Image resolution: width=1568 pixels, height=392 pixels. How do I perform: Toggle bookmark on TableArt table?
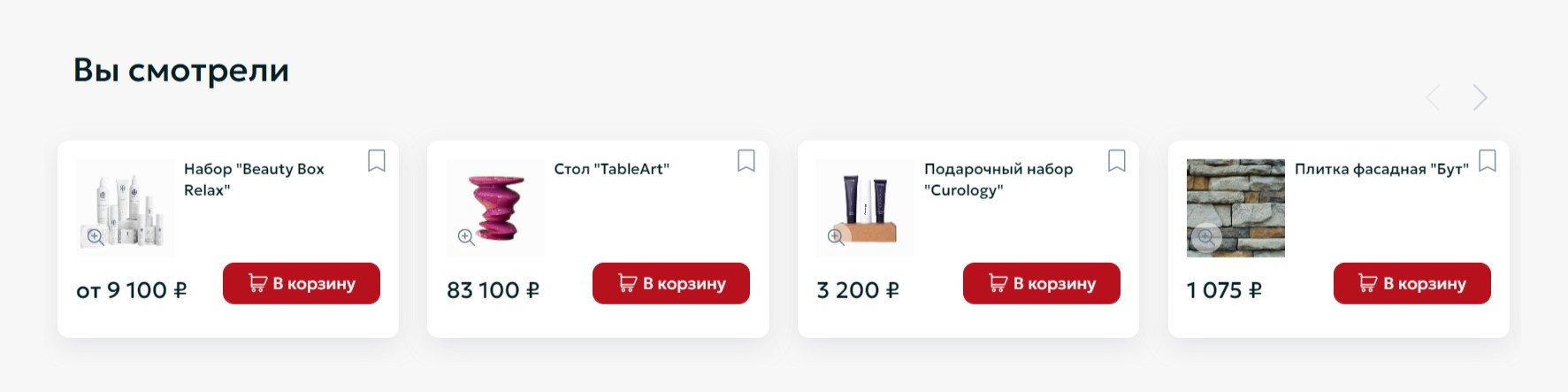pos(746,161)
